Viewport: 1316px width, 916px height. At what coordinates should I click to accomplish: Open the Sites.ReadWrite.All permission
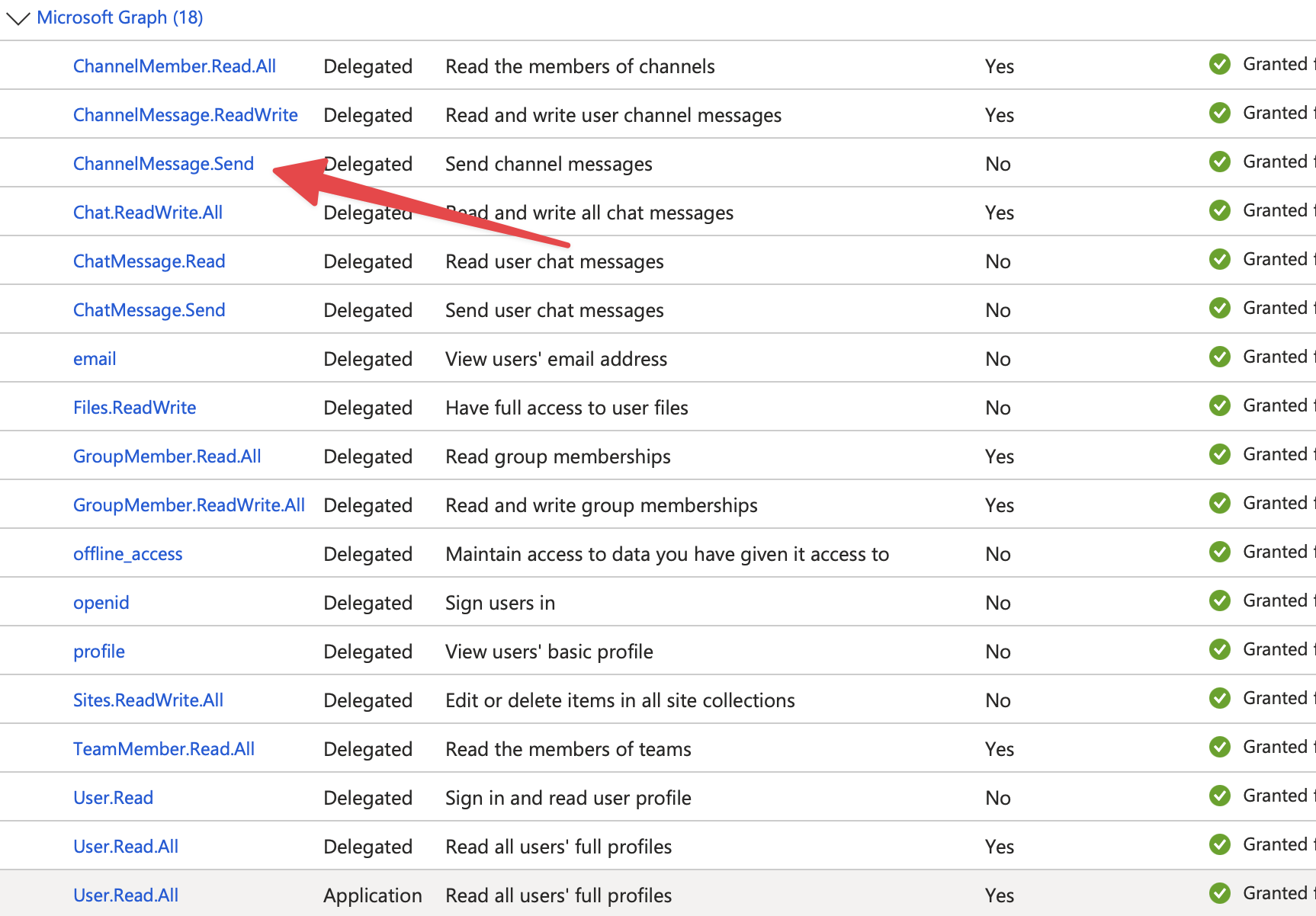click(x=148, y=700)
